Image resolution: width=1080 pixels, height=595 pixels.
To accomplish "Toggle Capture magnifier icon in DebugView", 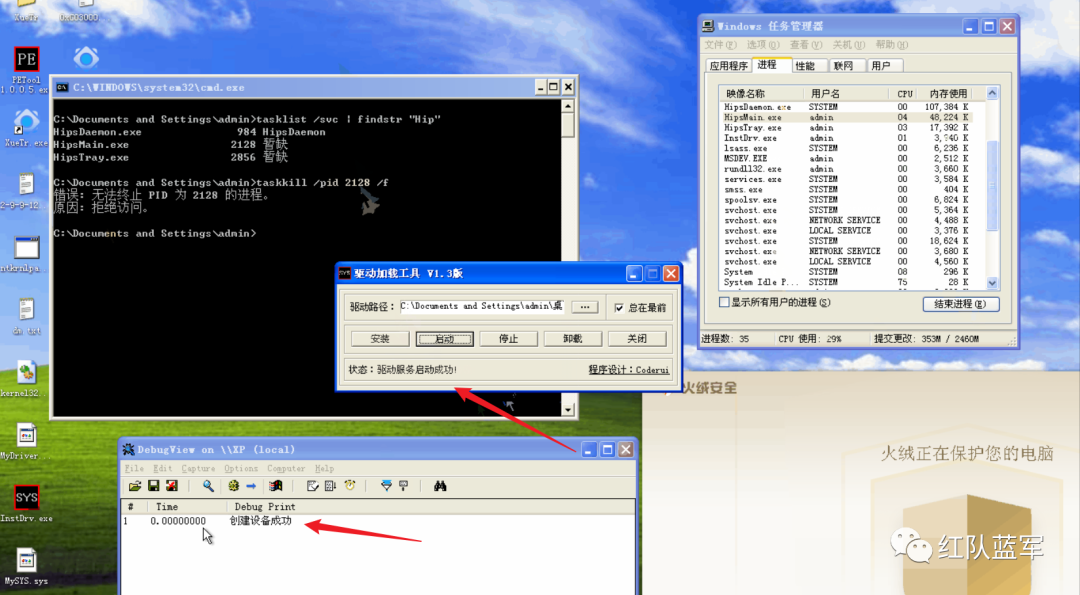I will (208, 486).
